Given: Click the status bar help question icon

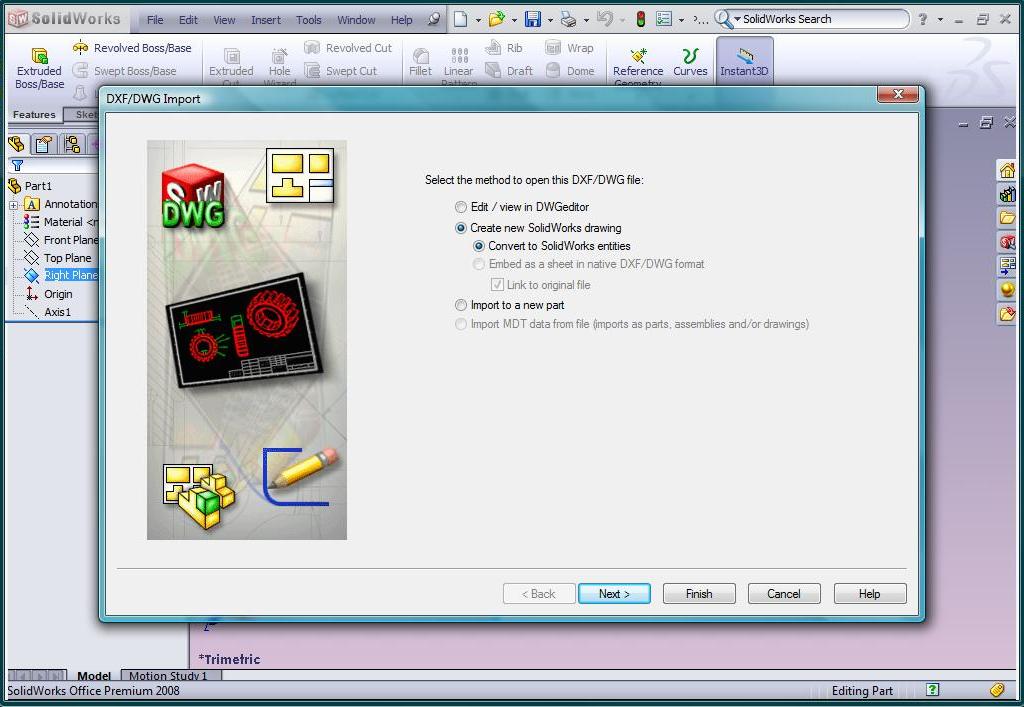Looking at the screenshot, I should pos(933,689).
